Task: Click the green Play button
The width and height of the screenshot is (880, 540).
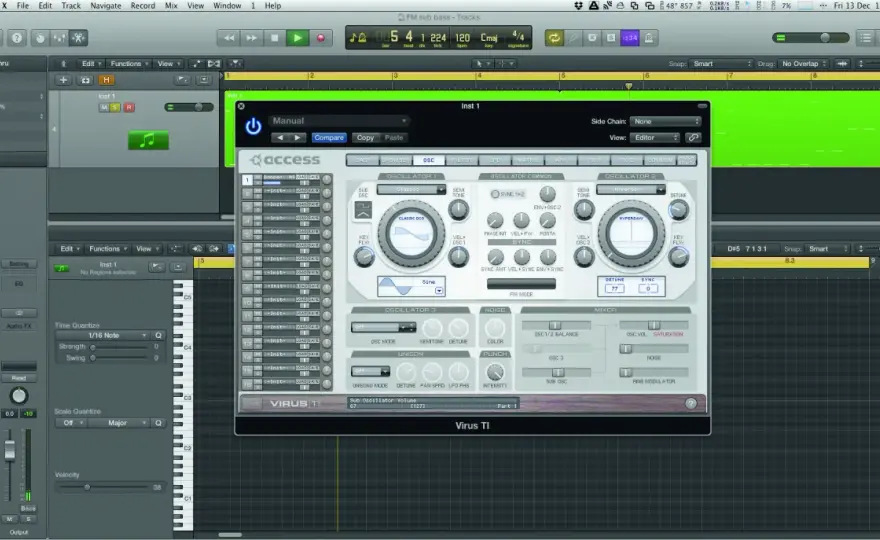Action: tap(297, 38)
